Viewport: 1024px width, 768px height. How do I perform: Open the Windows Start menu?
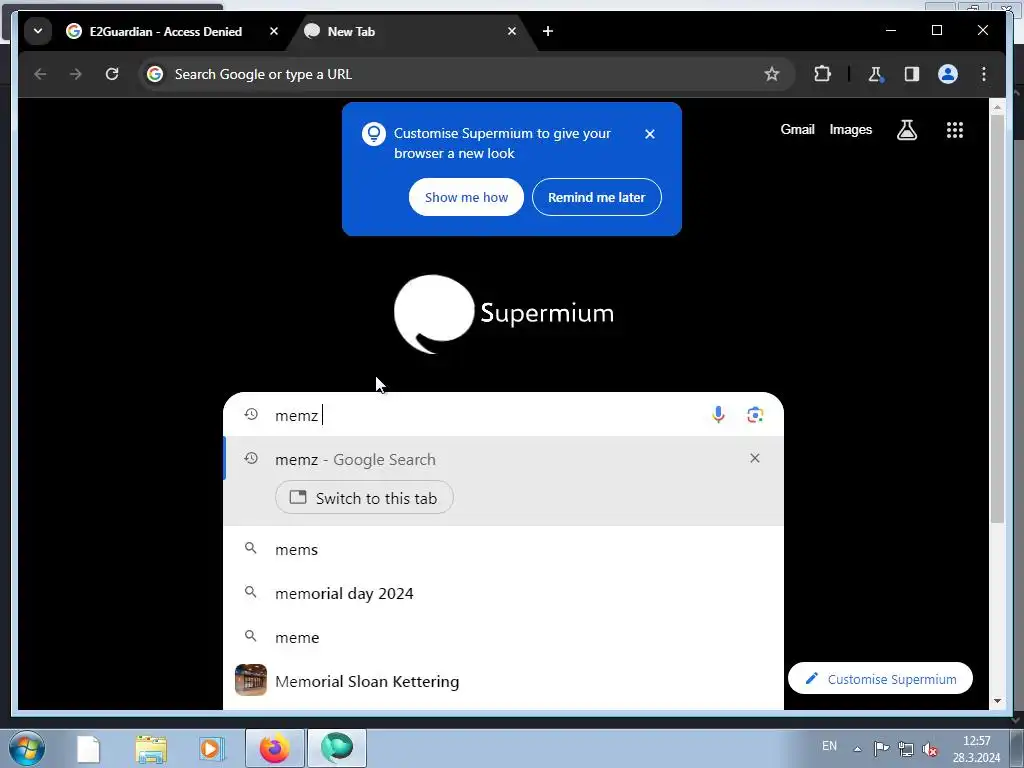tap(27, 748)
